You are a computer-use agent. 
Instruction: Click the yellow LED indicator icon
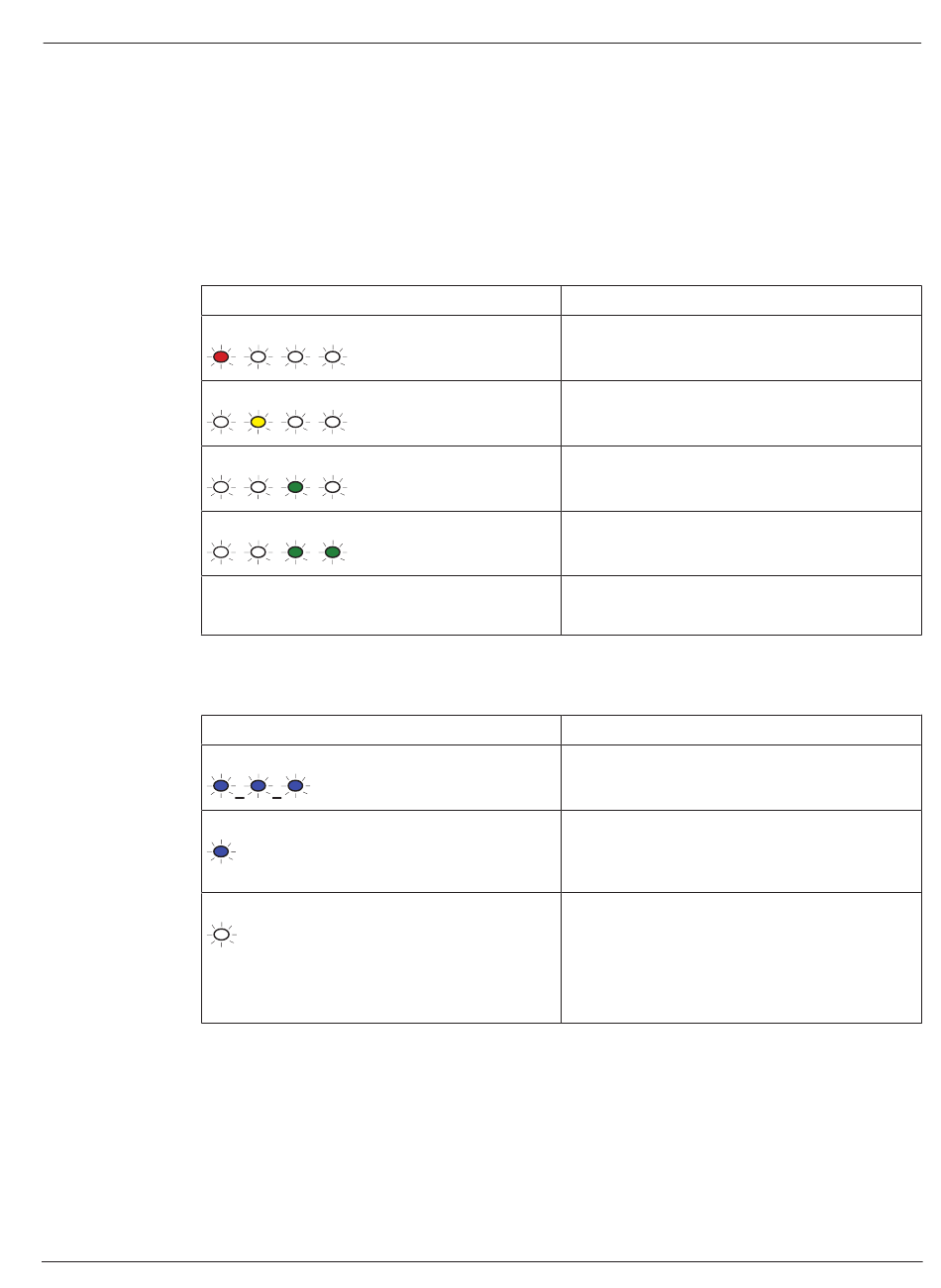point(258,422)
